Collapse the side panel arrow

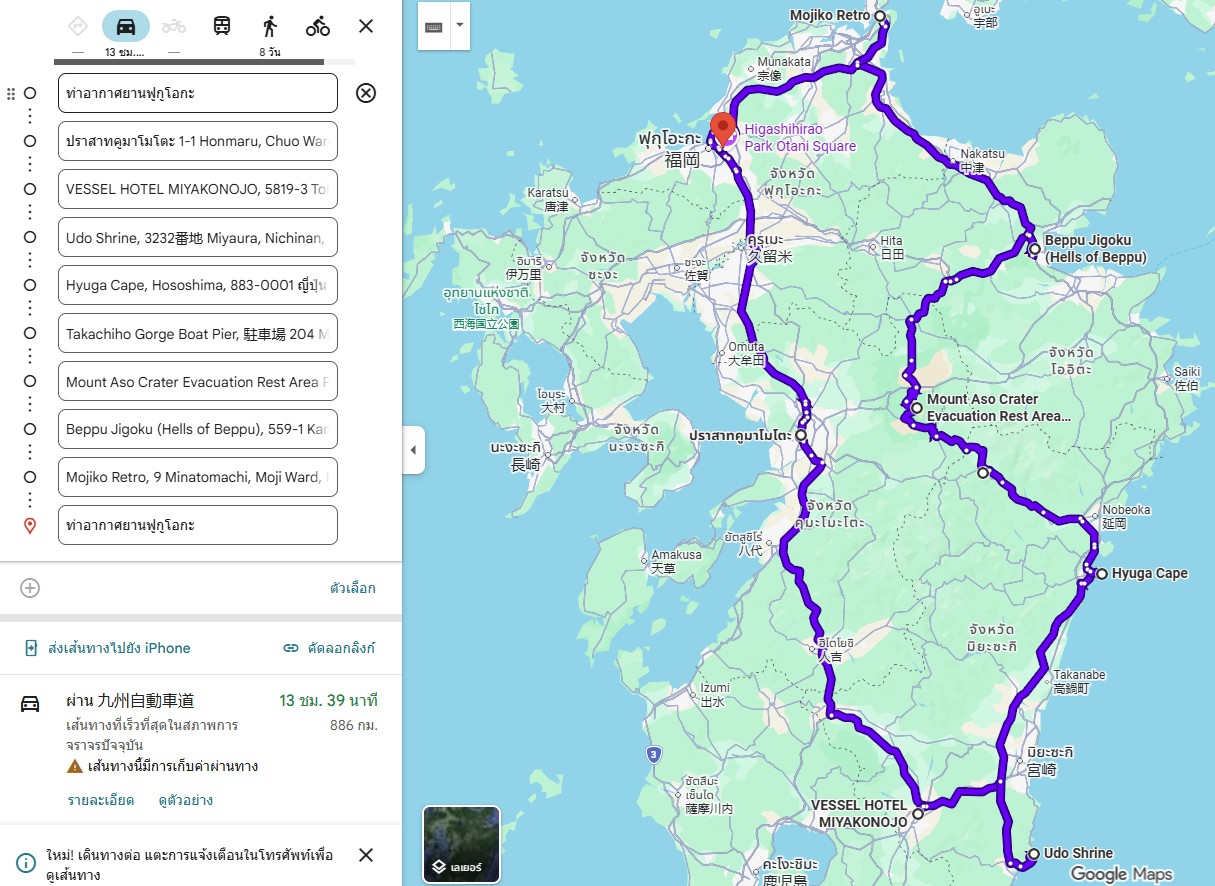coord(414,450)
